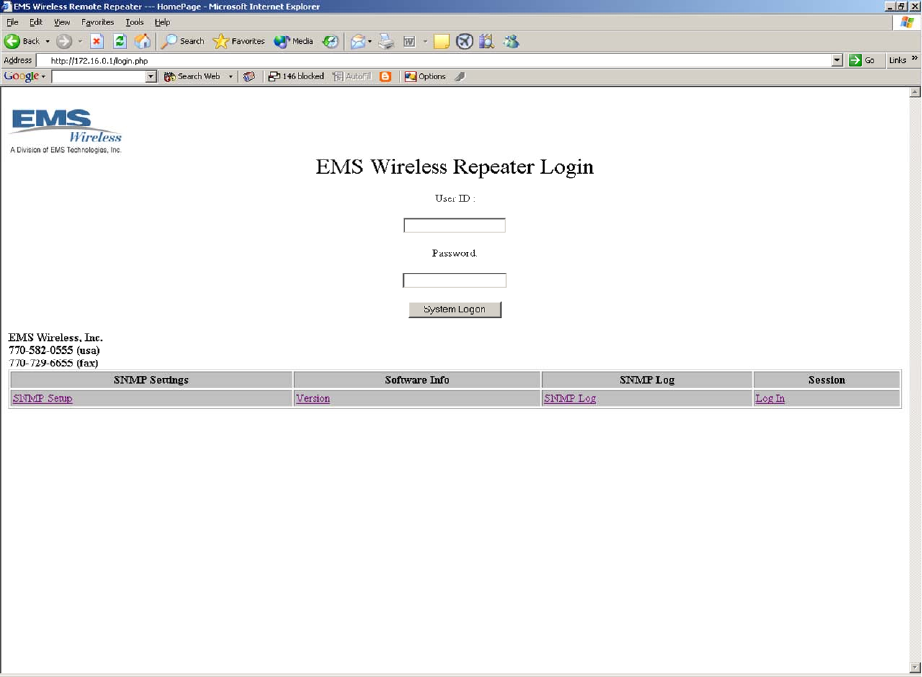Open the Google toolbar logo menu
This screenshot has width=922, height=677.
pos(24,76)
